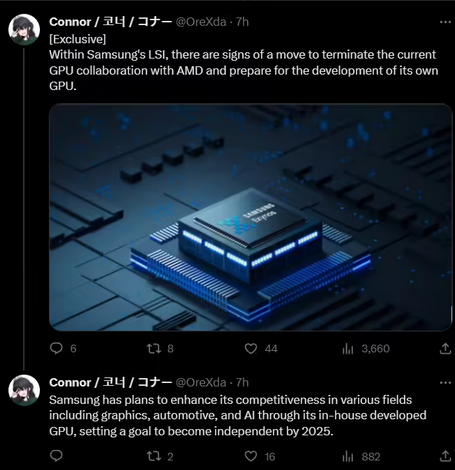Open the 7h timestamp on the second tweet
This screenshot has width=455, height=470.
click(x=242, y=383)
